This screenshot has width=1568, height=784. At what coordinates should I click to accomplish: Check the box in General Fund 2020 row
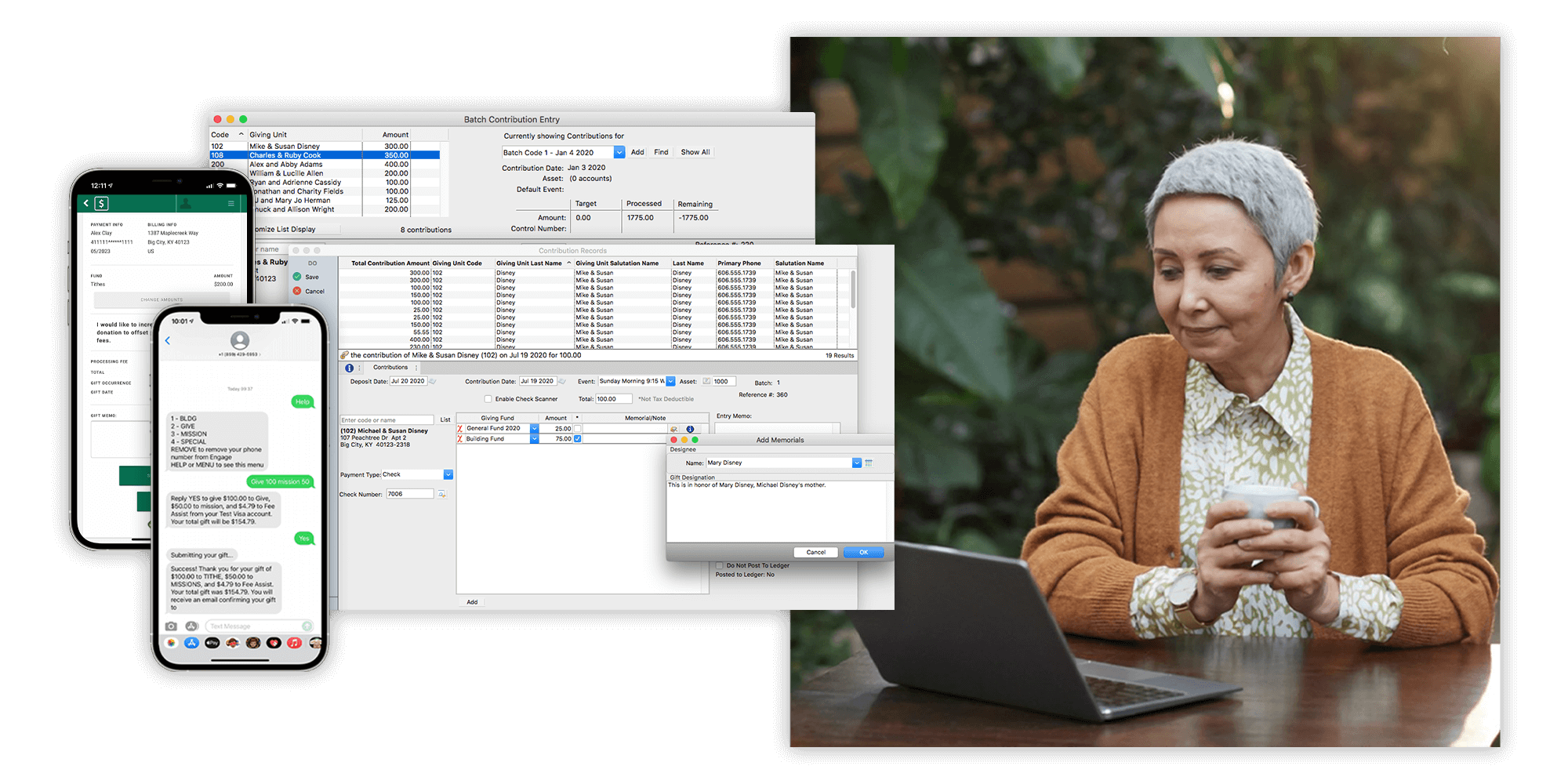point(578,429)
